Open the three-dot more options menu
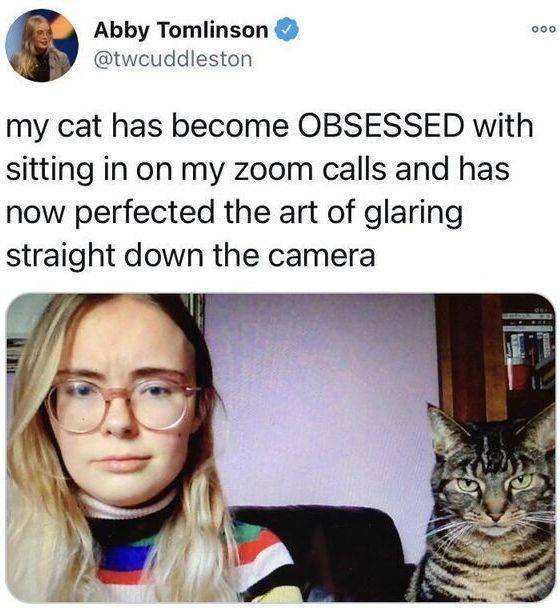 click(x=544, y=29)
